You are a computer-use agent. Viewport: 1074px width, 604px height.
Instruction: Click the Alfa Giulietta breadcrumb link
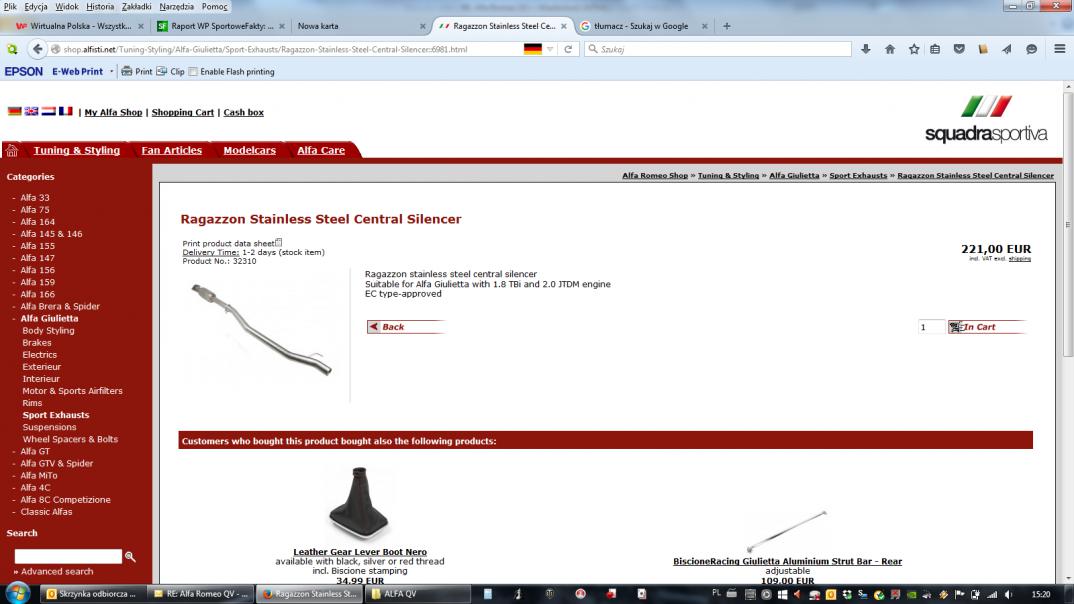click(x=794, y=175)
